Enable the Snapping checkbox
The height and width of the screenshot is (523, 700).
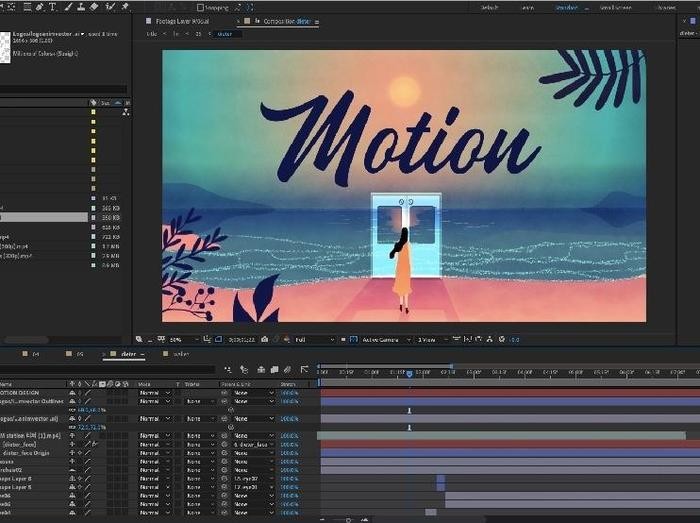point(200,7)
